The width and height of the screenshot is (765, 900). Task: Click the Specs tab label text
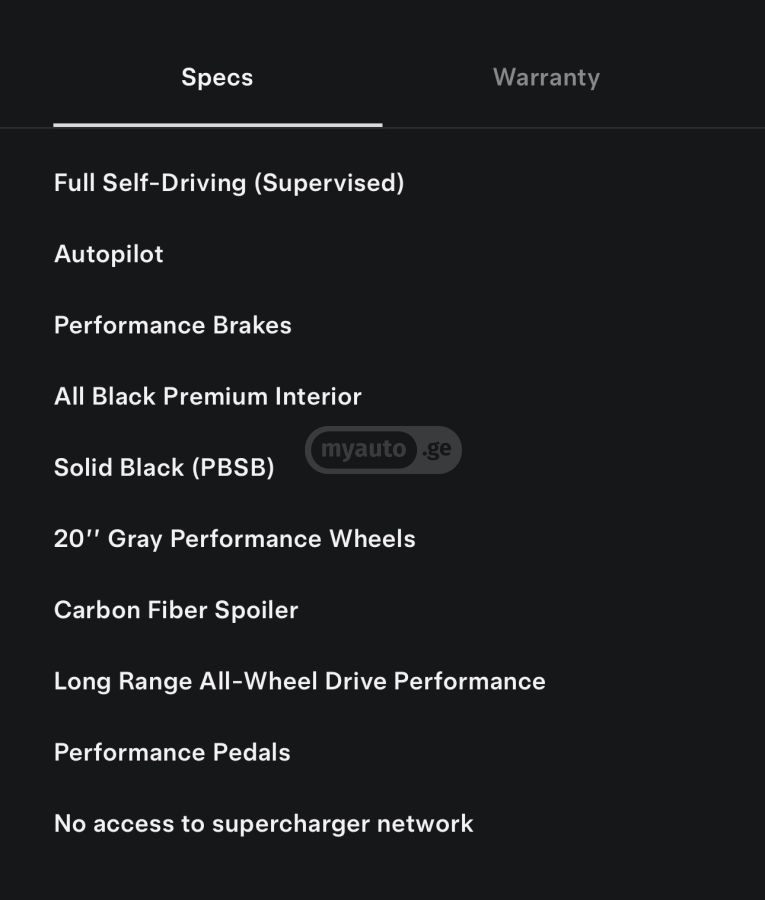(x=217, y=77)
